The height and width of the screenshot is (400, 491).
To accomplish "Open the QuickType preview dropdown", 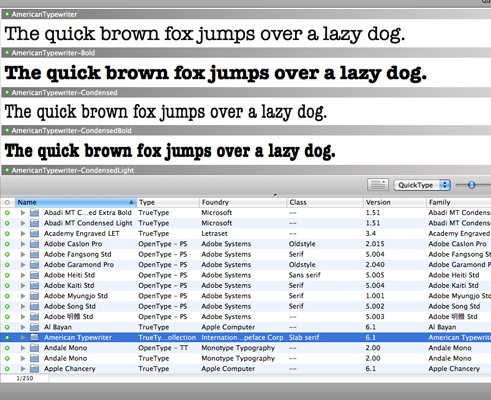I will (422, 185).
